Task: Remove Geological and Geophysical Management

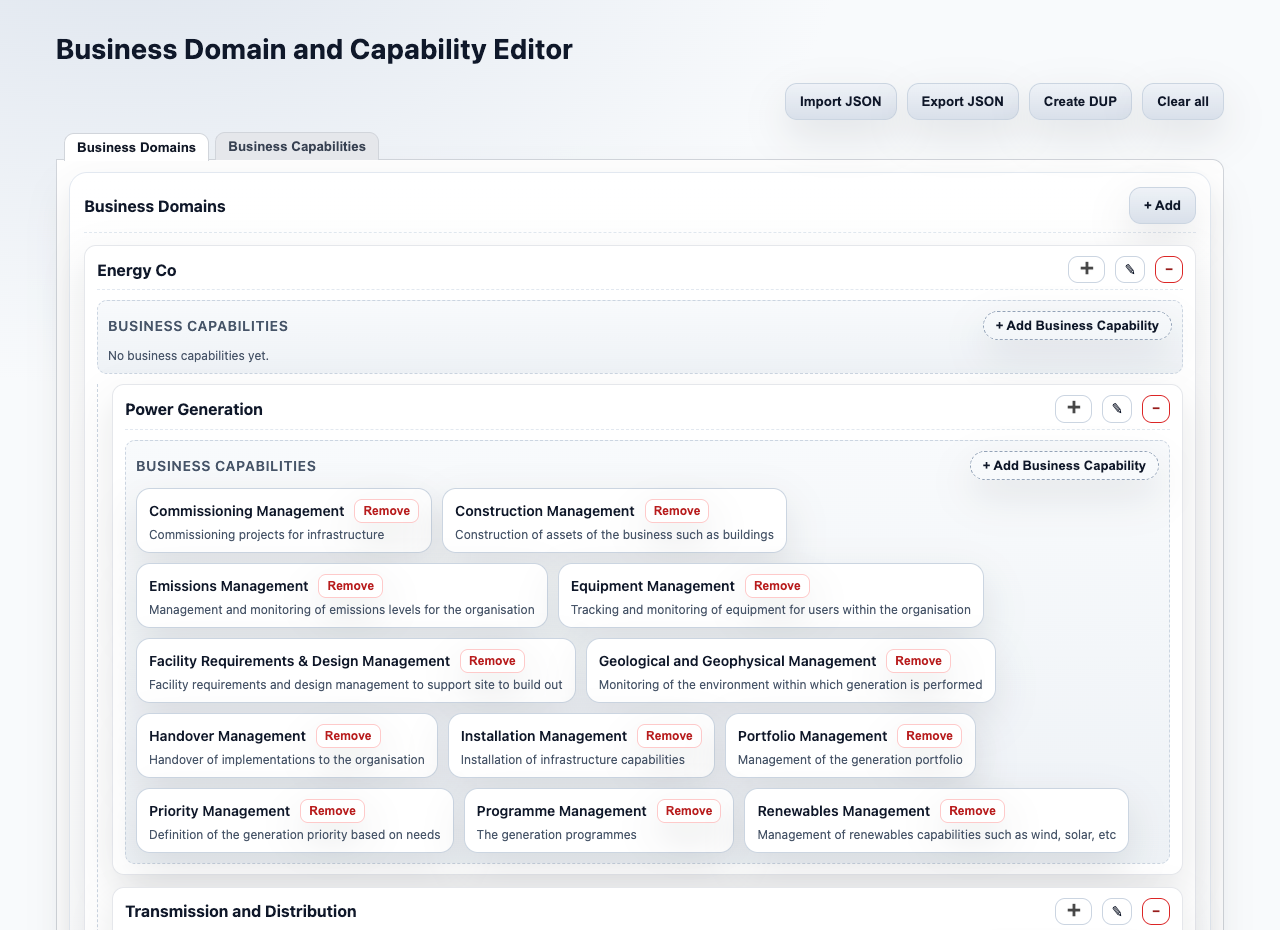Action: coord(918,661)
